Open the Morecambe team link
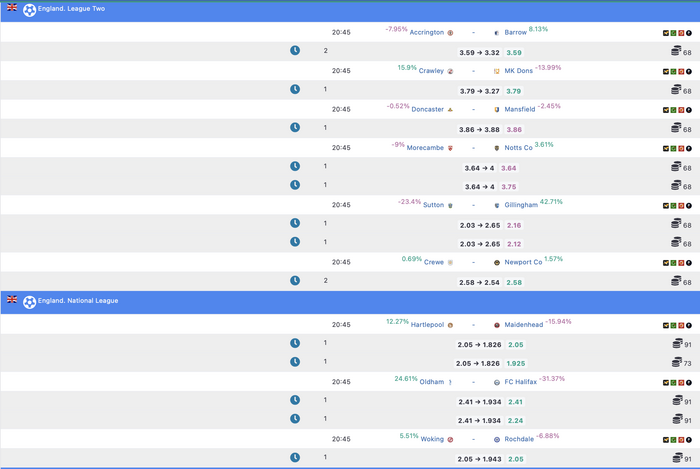This screenshot has height=469, width=700. click(425, 147)
